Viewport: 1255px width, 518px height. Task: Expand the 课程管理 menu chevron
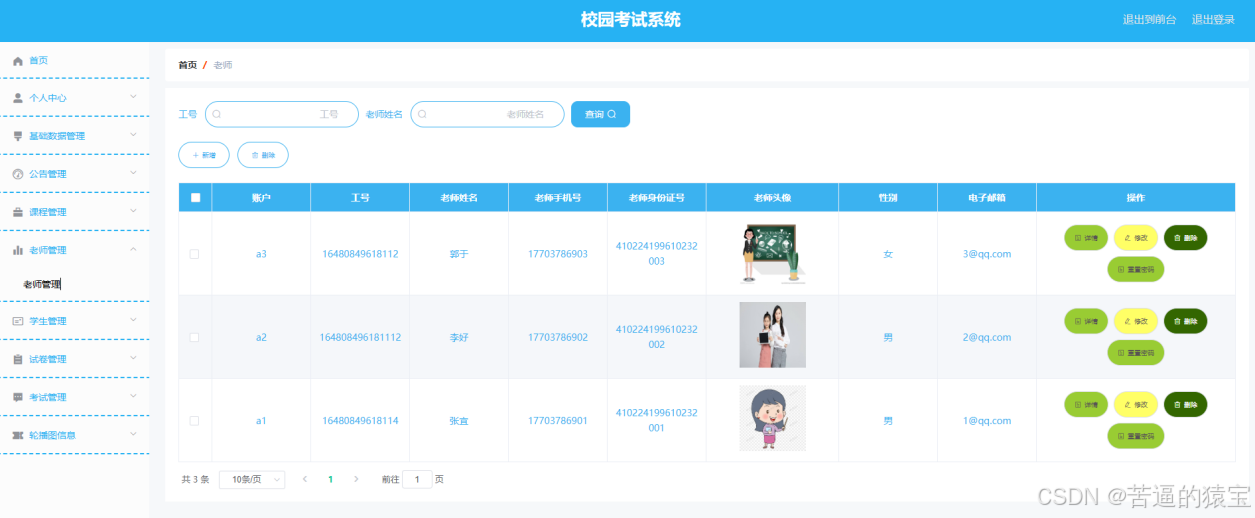[x=134, y=211]
